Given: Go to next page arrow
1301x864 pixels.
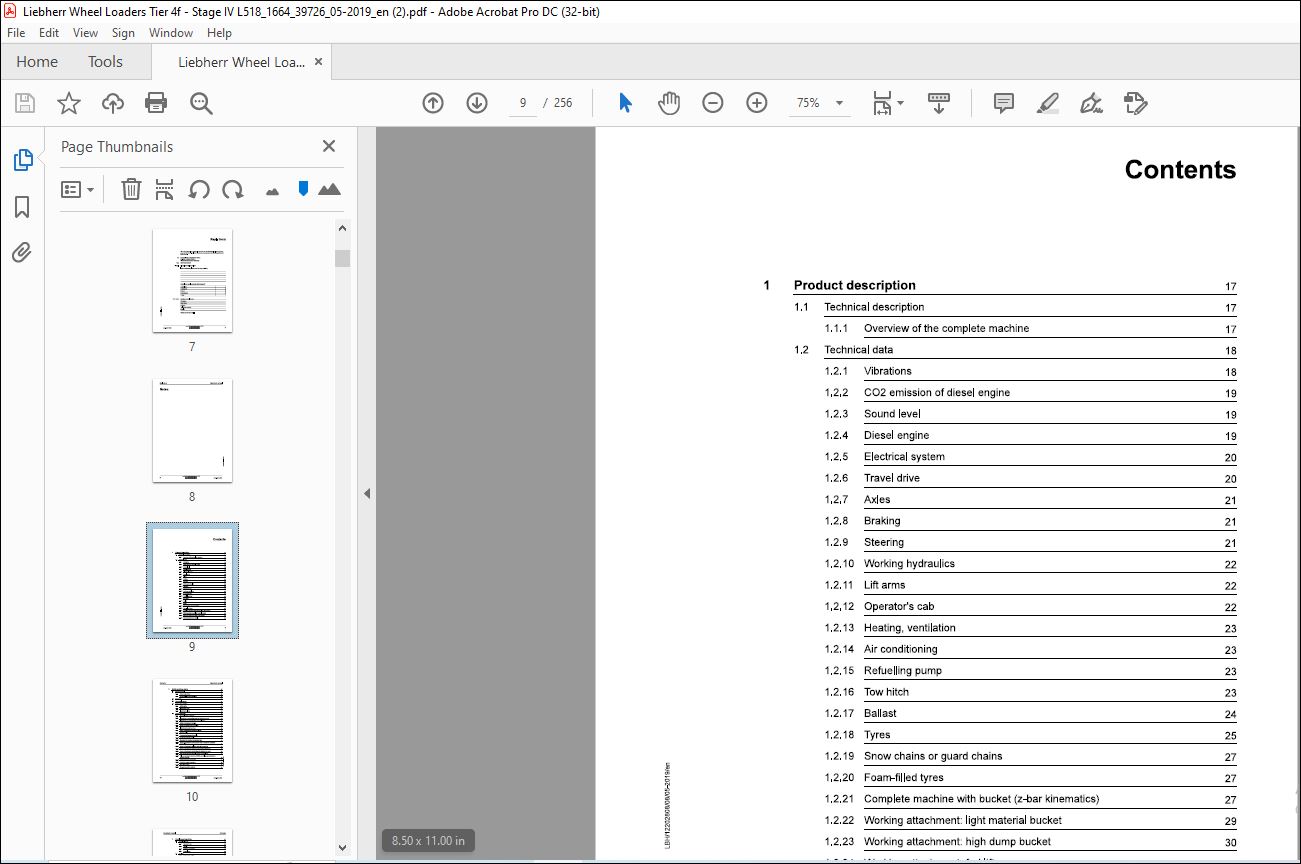Looking at the screenshot, I should point(477,103).
